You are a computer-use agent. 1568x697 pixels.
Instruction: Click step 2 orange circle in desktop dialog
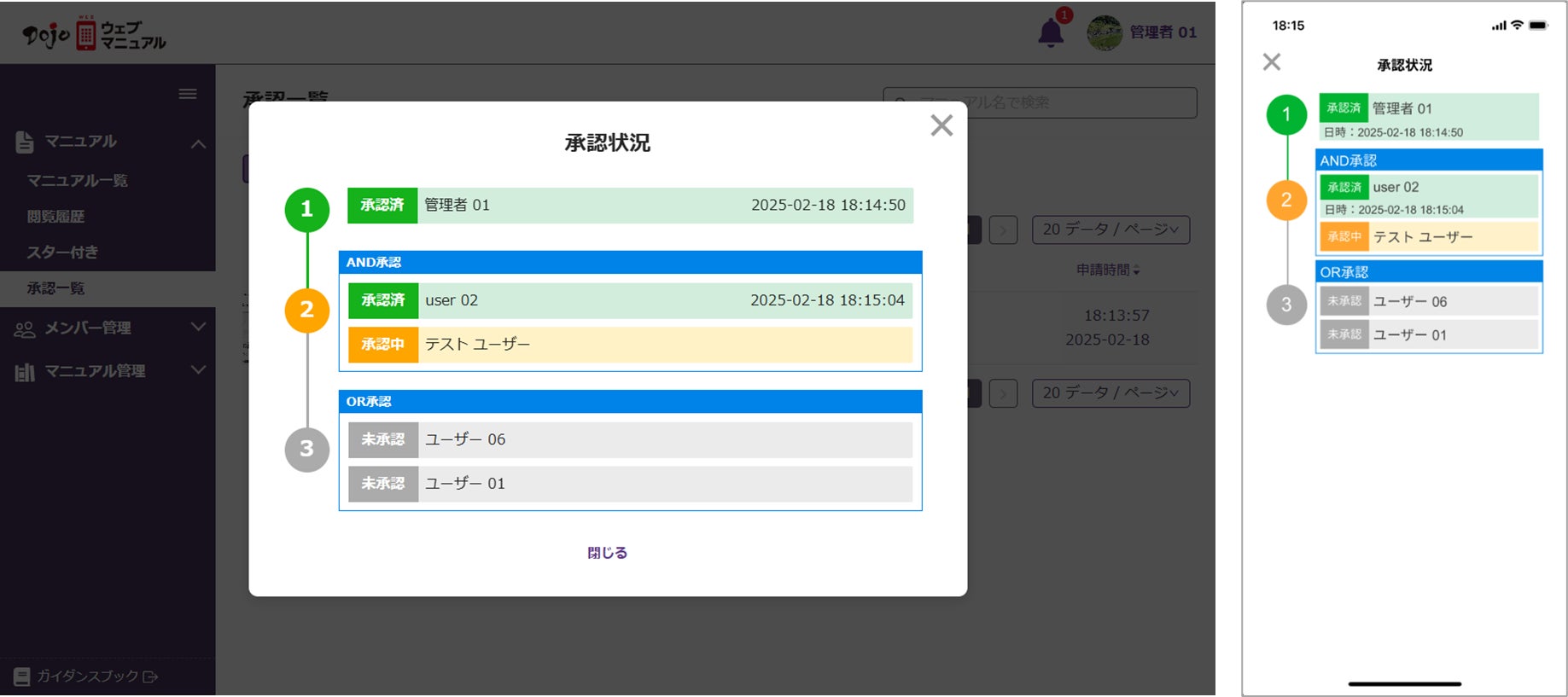tap(307, 310)
